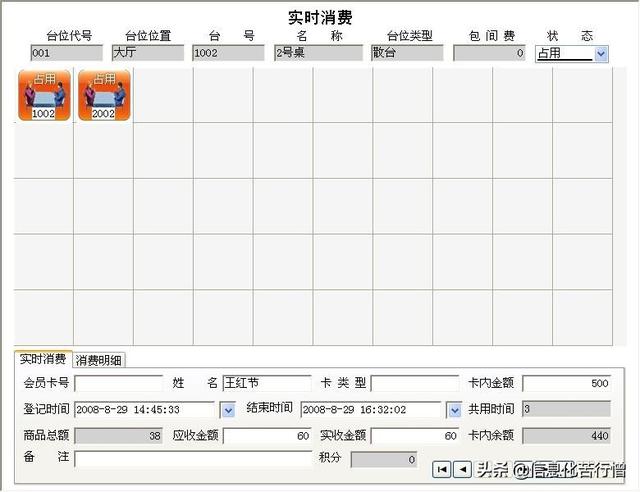Focus the 会员卡号 input field
The height and width of the screenshot is (492, 640).
[119, 383]
